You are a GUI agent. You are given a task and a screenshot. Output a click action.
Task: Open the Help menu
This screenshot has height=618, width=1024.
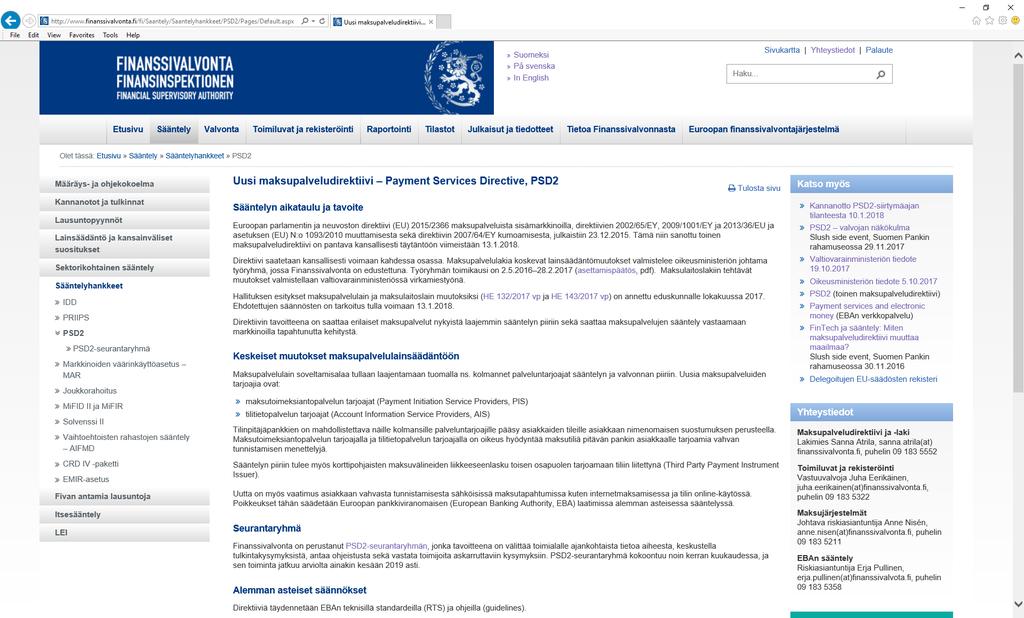[x=133, y=35]
